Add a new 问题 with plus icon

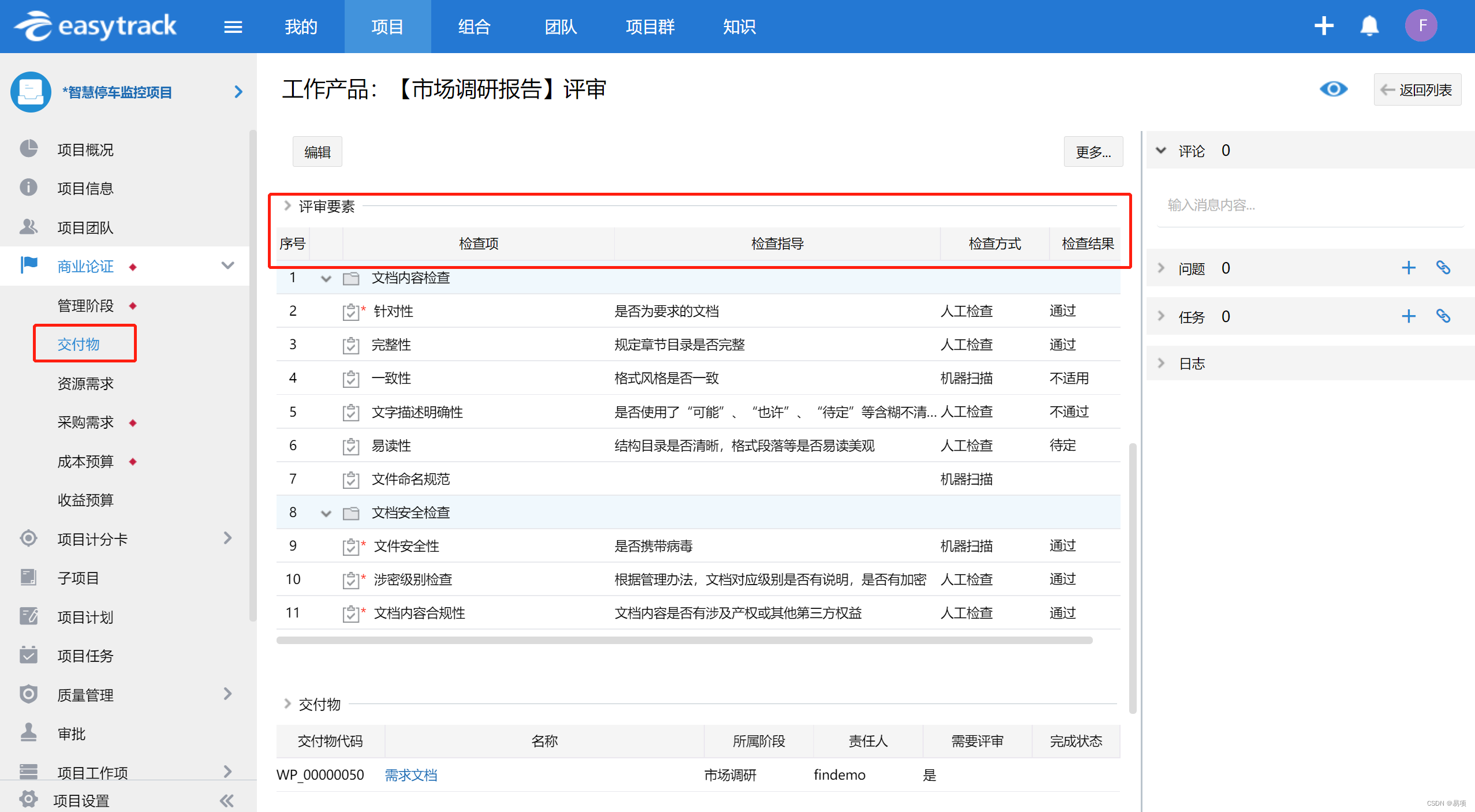[1408, 268]
